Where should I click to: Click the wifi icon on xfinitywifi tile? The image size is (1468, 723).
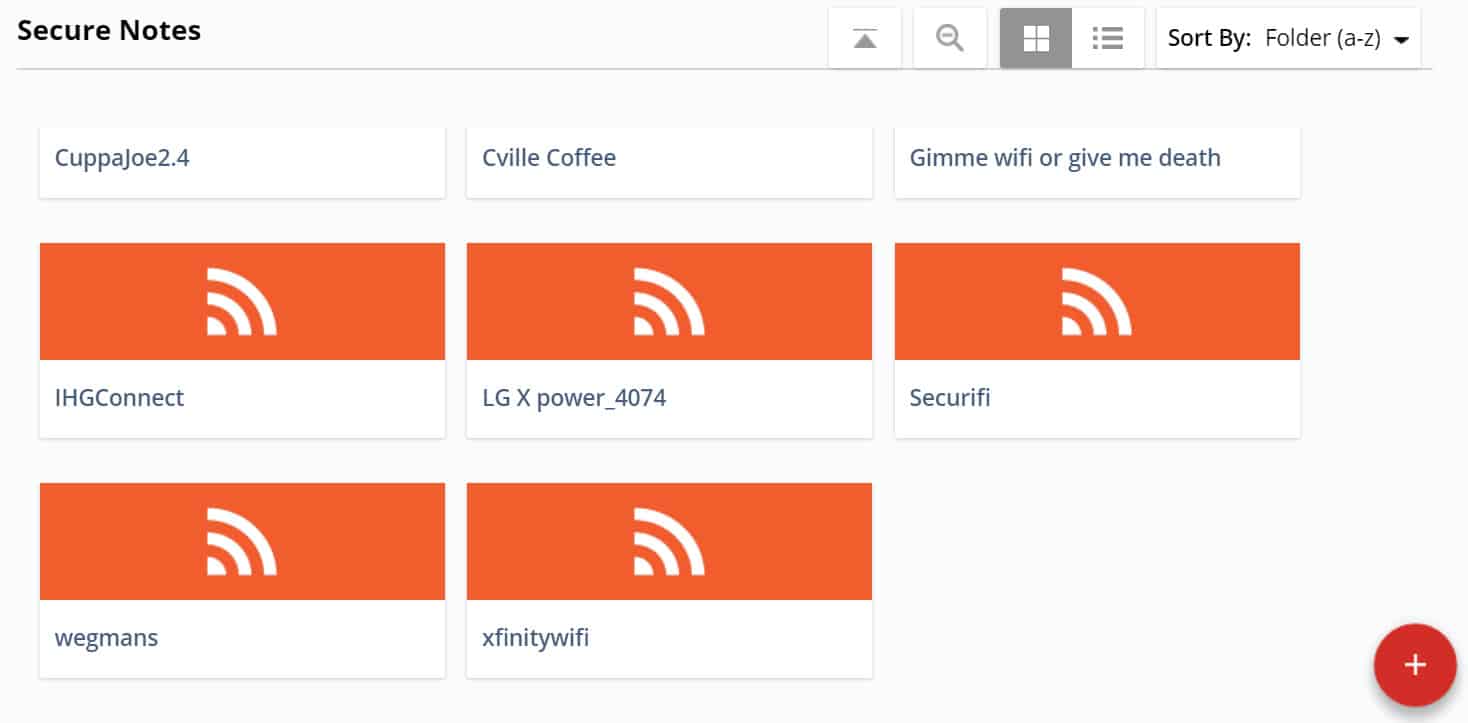(x=669, y=541)
